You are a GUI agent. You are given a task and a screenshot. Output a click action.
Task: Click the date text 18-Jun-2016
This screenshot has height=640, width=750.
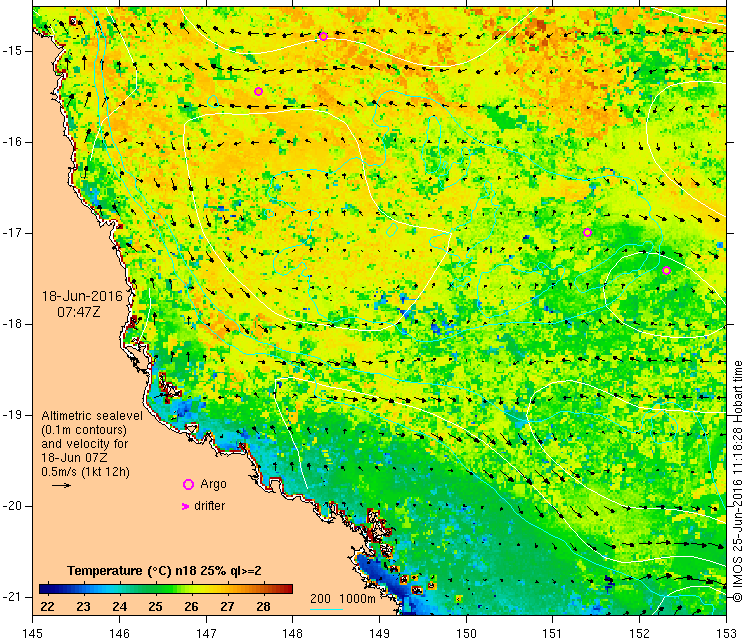click(82, 296)
